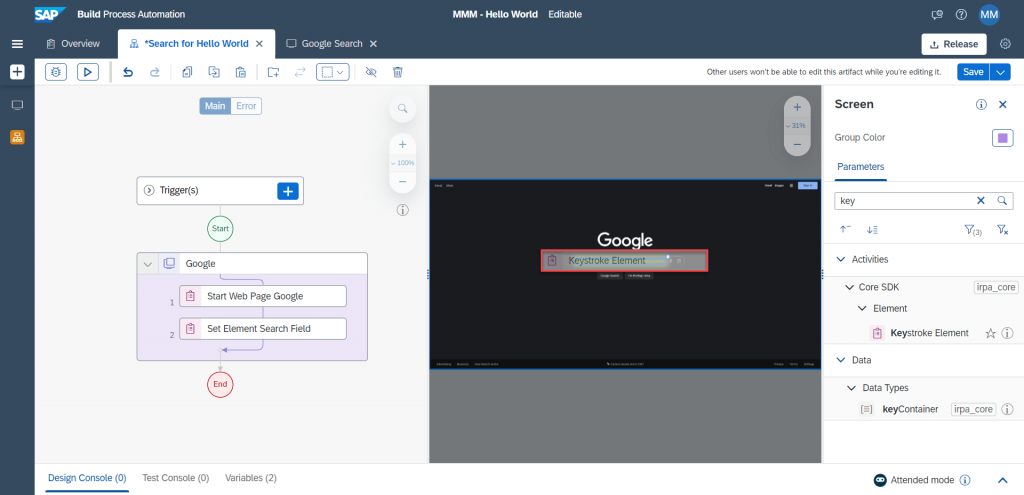Close the Screen side panel

tap(1003, 104)
